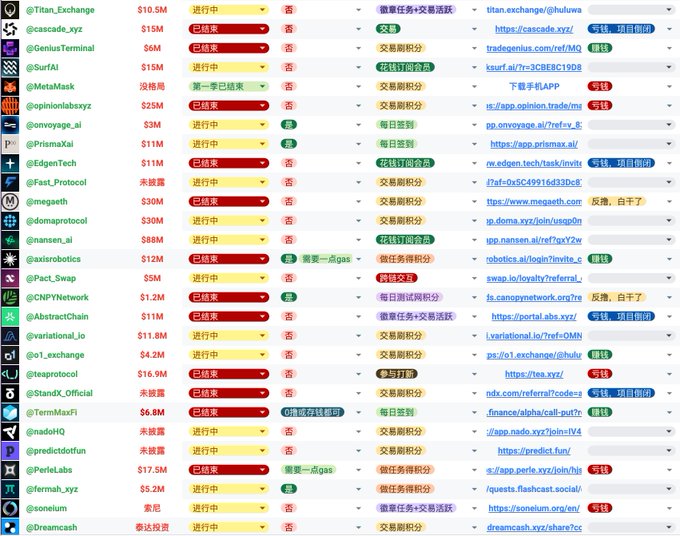Click the variational_io logo icon

coord(10,336)
